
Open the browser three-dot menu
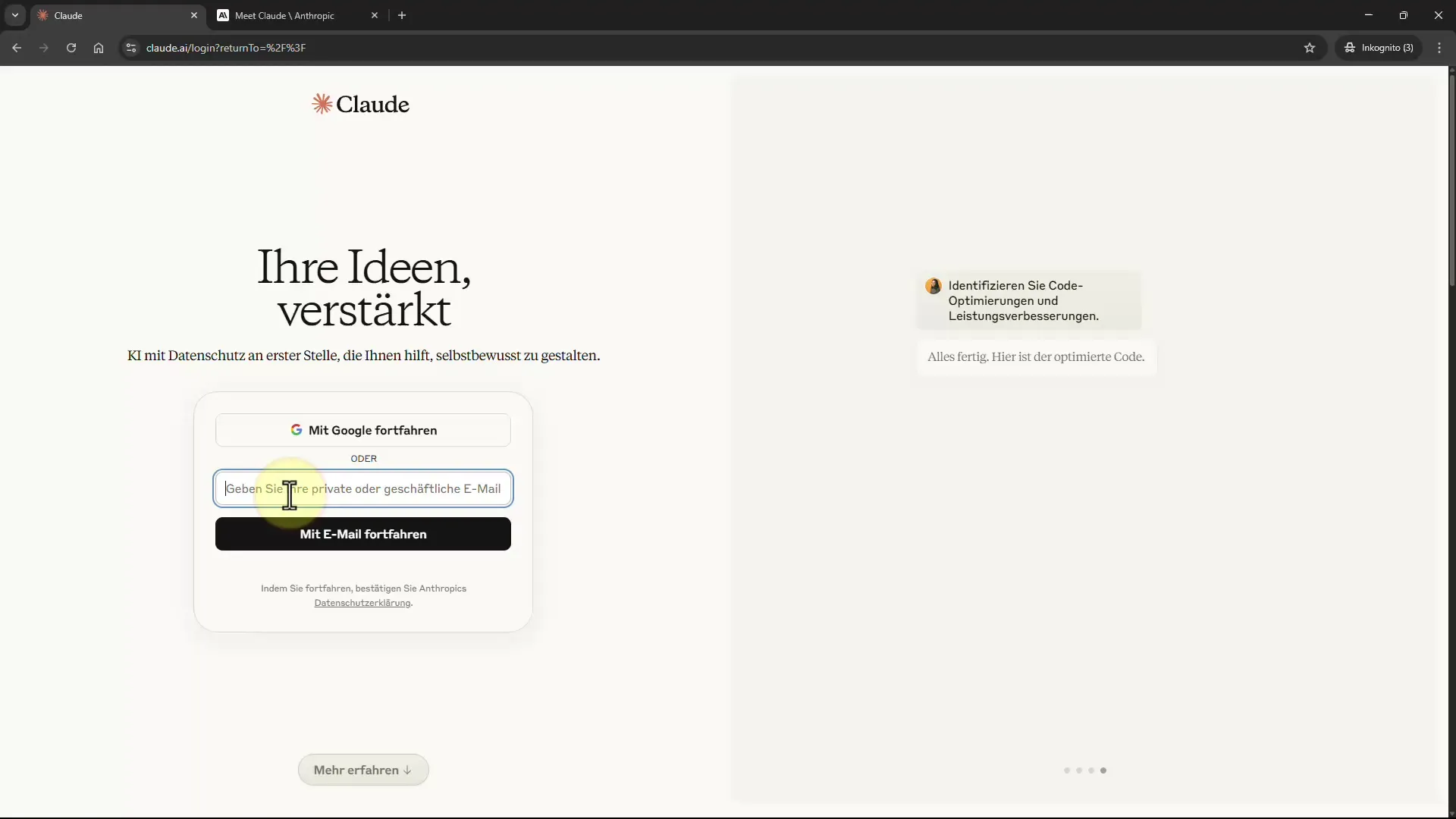[1439, 48]
